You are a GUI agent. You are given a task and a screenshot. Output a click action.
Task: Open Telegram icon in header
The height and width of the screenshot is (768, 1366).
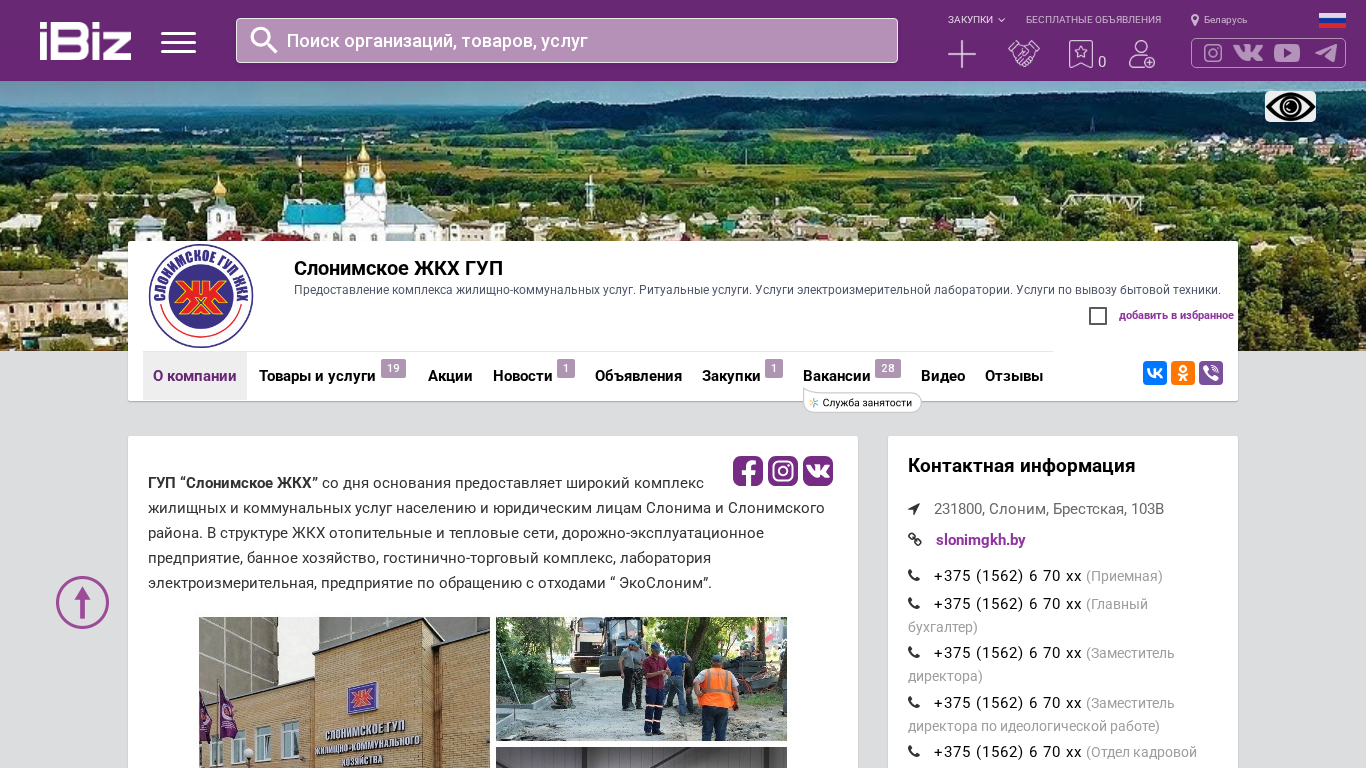[x=1326, y=53]
